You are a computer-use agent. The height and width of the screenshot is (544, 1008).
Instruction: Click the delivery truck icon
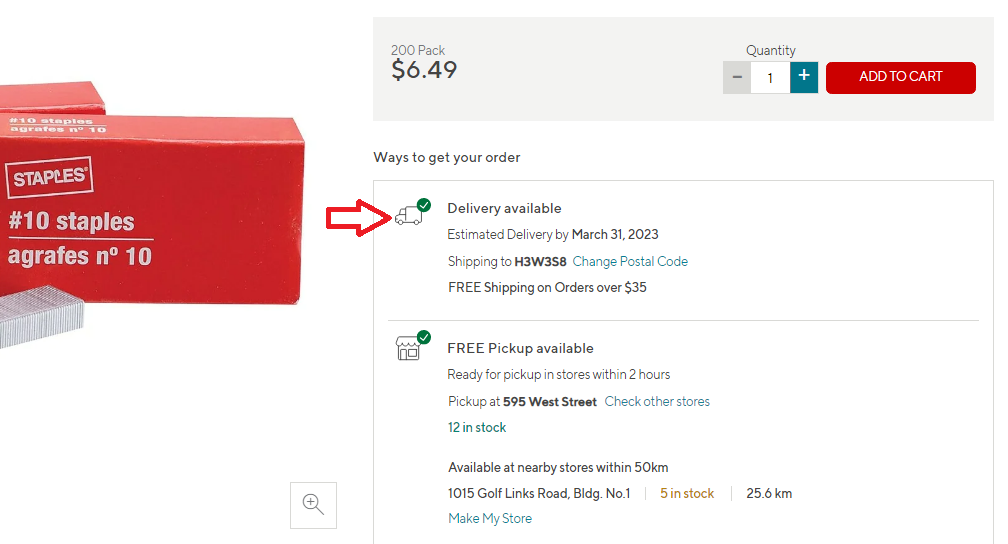click(407, 216)
